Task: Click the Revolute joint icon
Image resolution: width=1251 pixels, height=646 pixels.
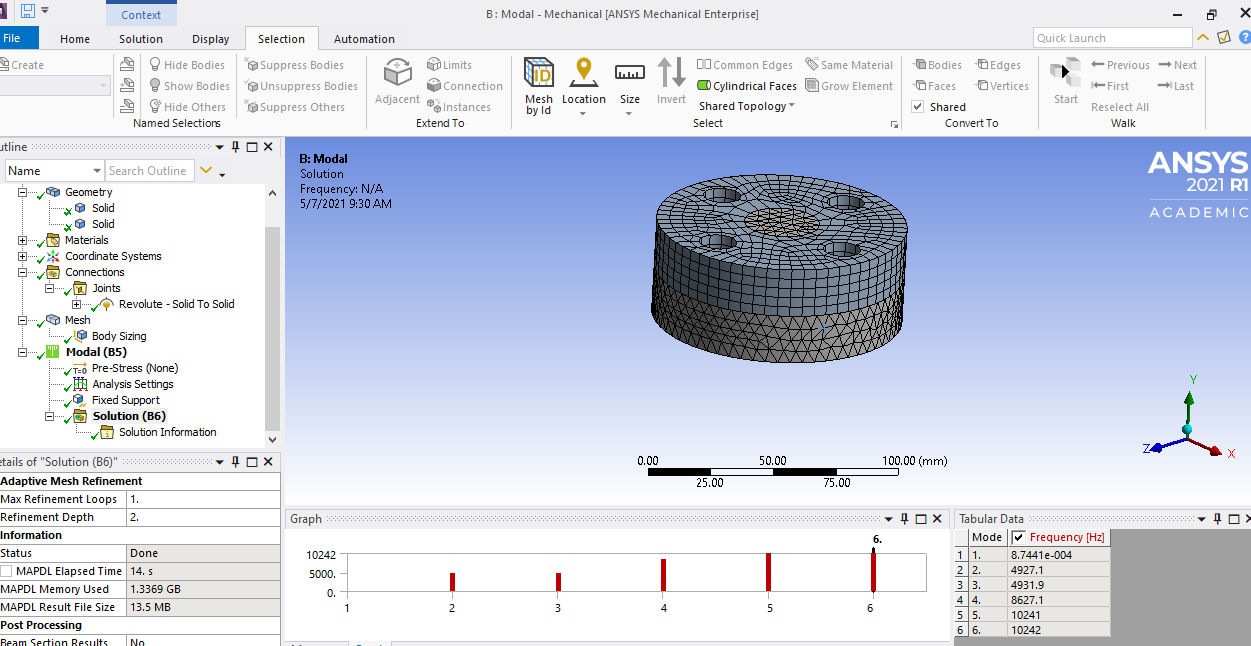Action: click(106, 304)
